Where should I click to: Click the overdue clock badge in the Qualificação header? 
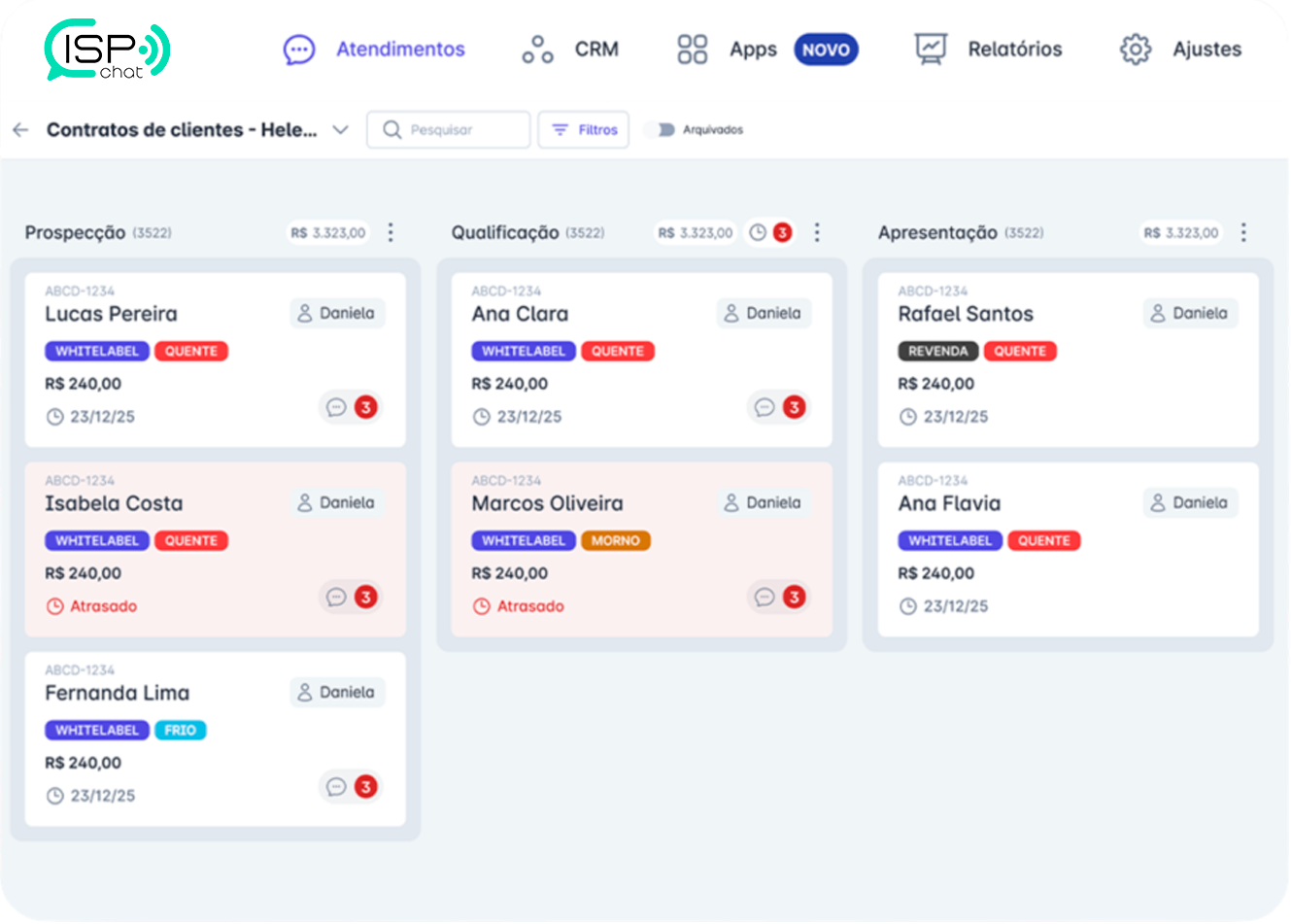tap(770, 232)
